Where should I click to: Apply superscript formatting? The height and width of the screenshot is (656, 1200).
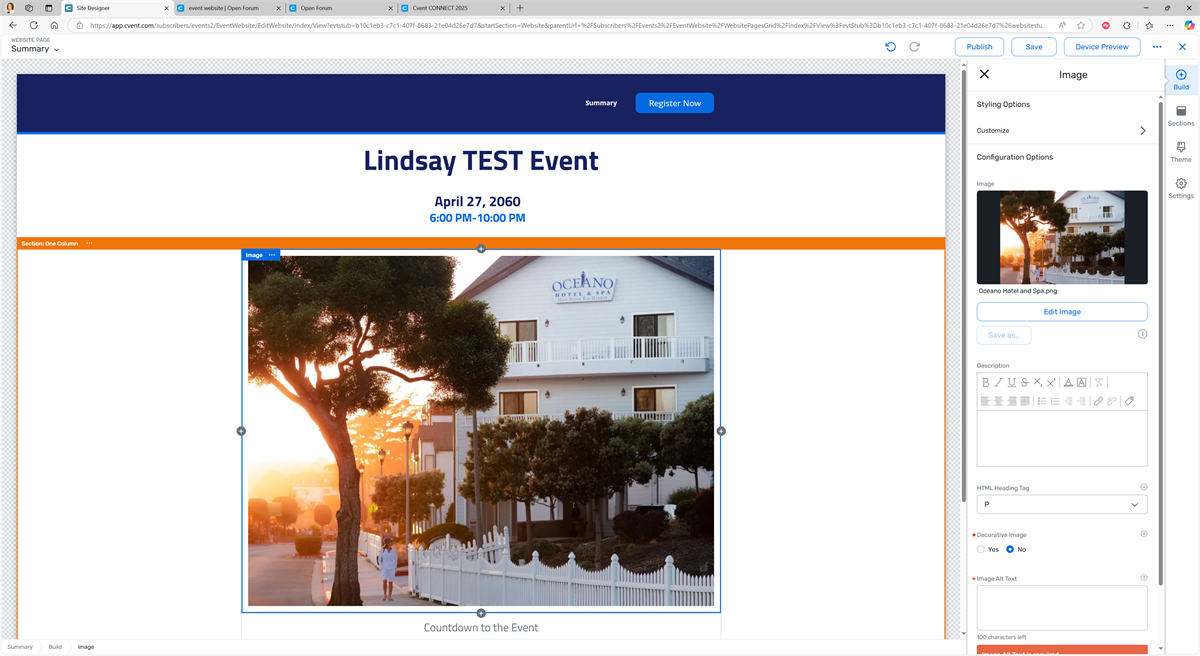pyautogui.click(x=1051, y=382)
